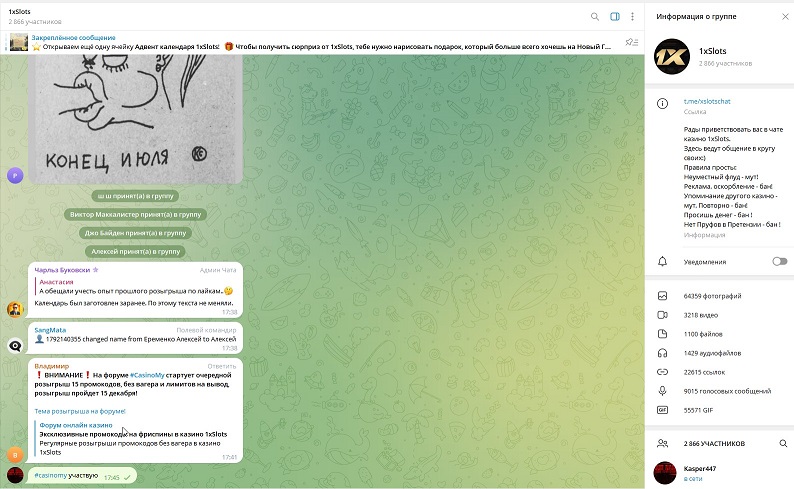Open the 9015 voice messages list
794x489 pixels.
(x=727, y=391)
